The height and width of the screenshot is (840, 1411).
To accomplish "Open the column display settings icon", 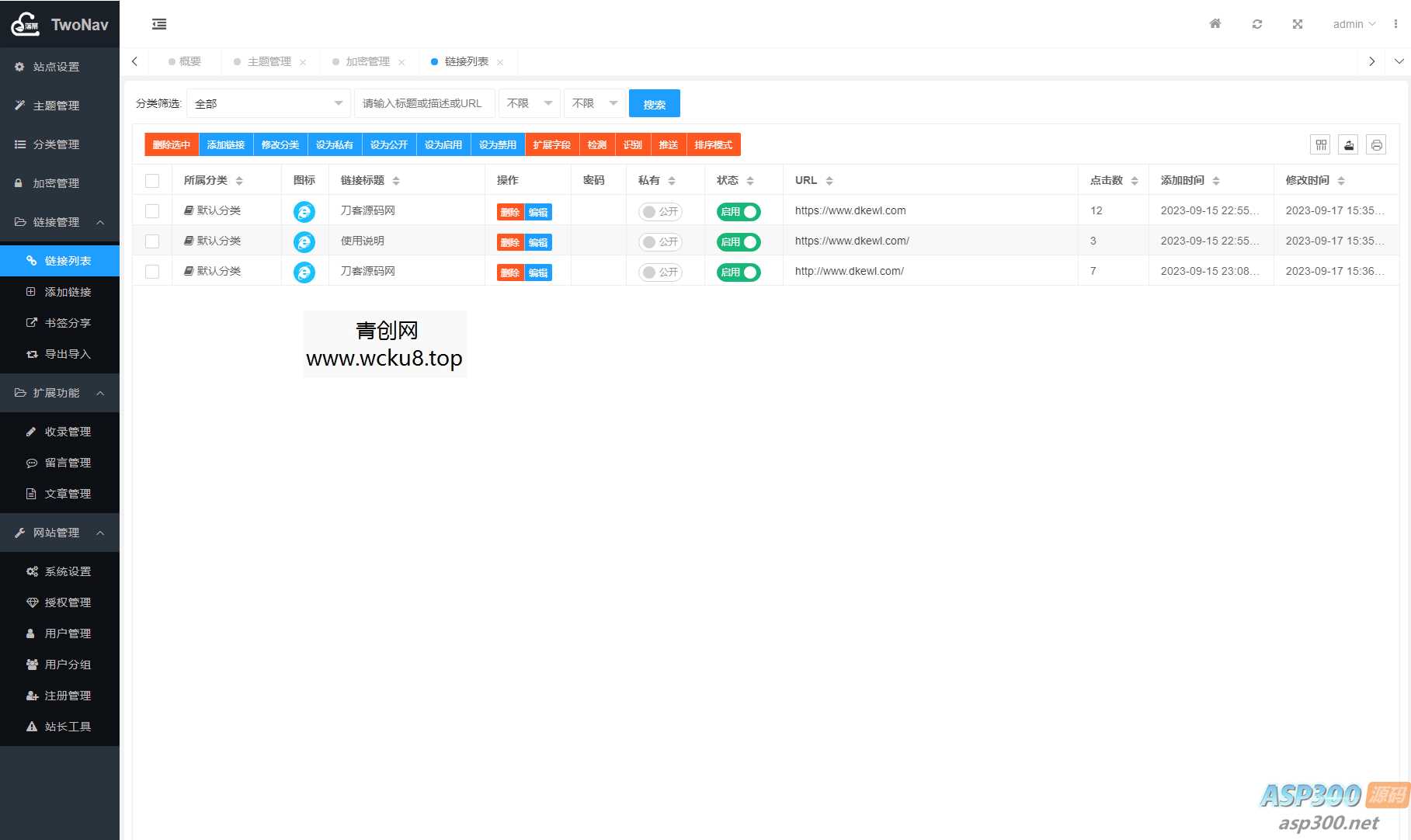I will click(1320, 144).
